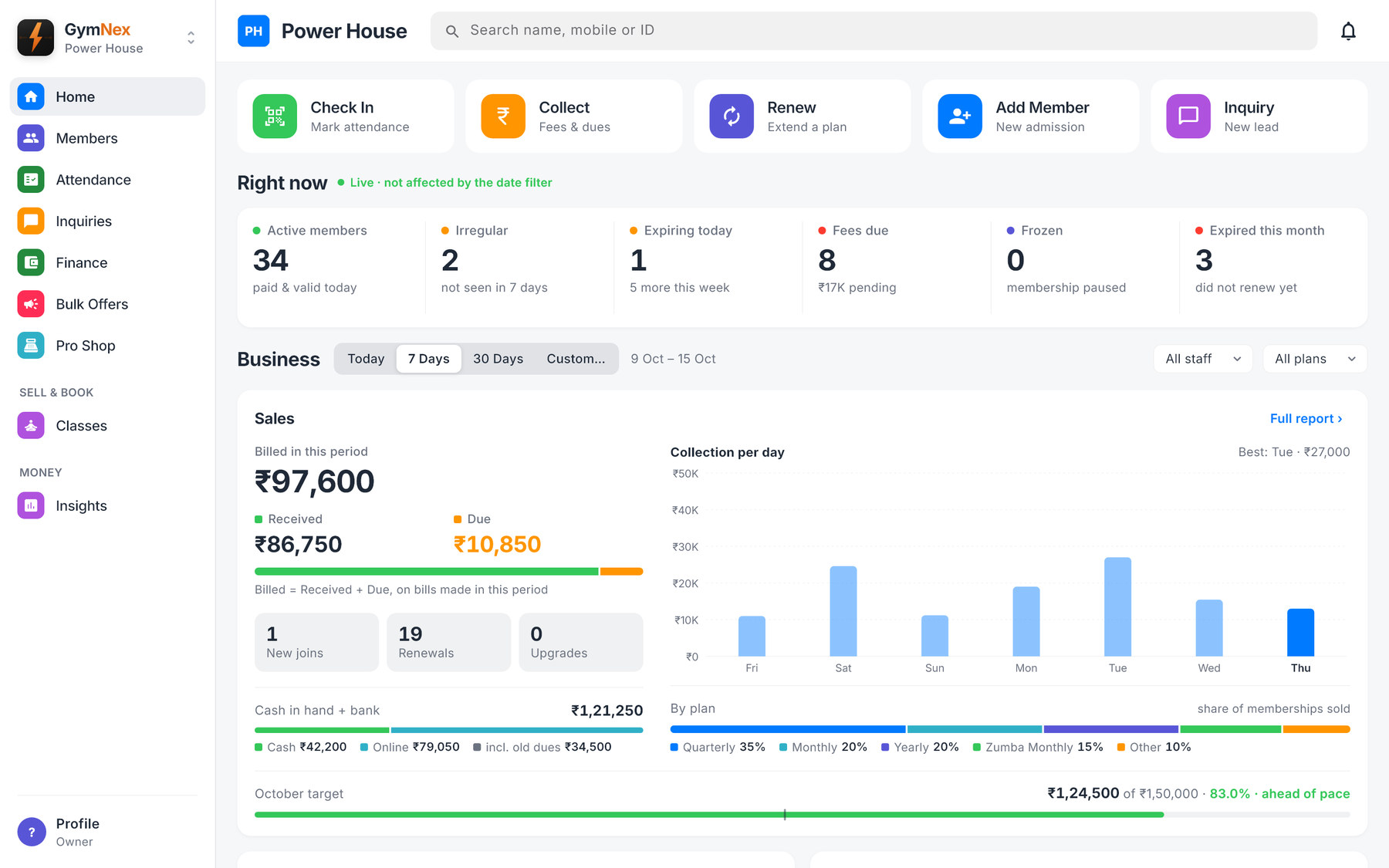
Task: Open the Bulk Offers megaphone icon
Action: (x=31, y=304)
